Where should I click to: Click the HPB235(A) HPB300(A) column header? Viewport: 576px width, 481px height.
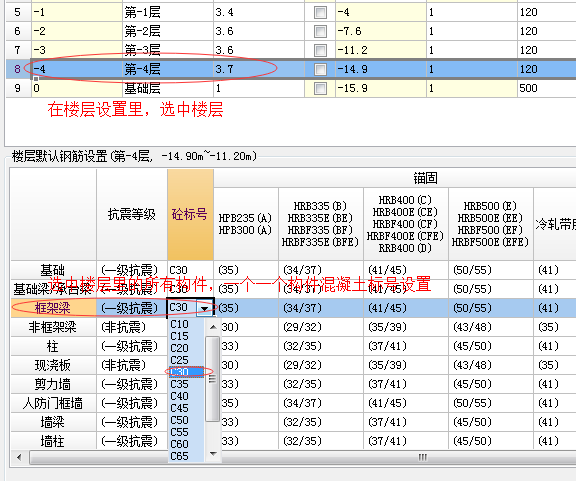(245, 224)
